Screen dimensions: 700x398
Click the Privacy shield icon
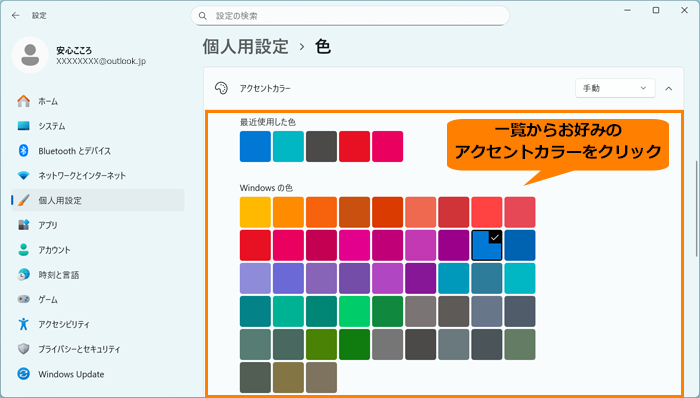pos(24,349)
